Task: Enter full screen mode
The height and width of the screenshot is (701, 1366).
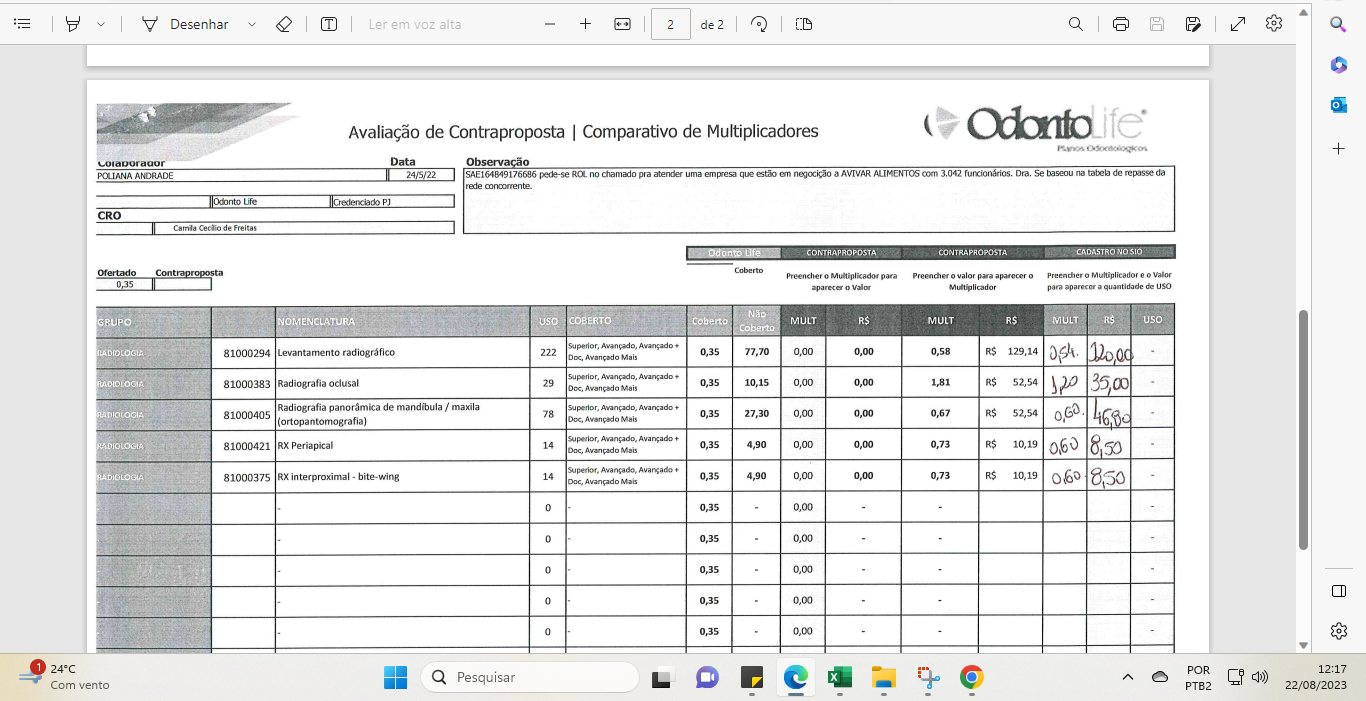Action: (1237, 24)
